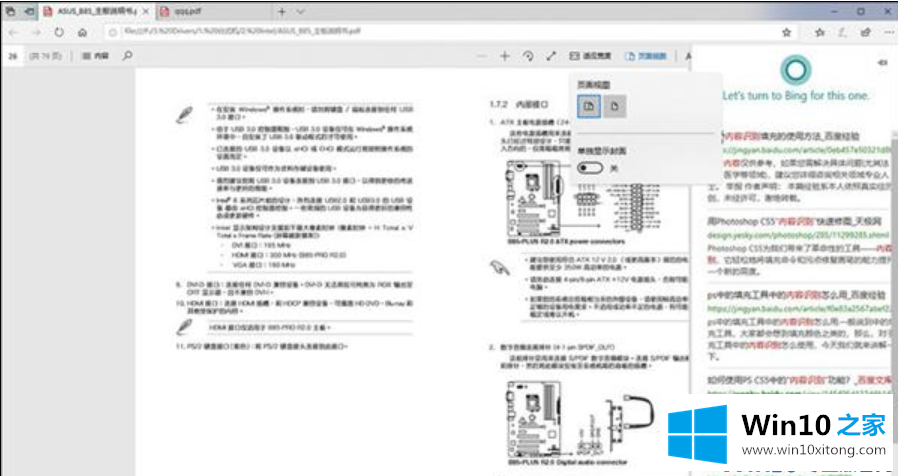Go to the home page
The image size is (898, 476).
pos(82,32)
